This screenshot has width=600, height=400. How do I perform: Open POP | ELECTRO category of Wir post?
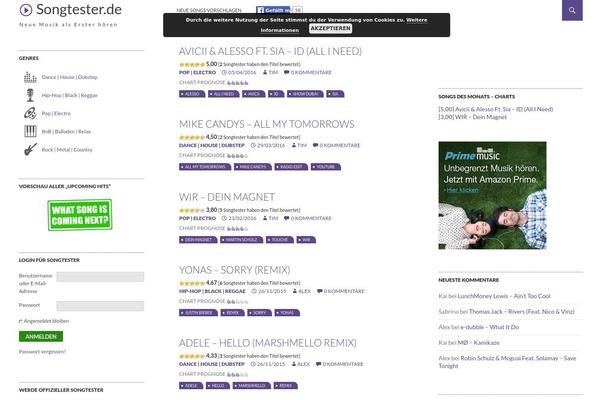tap(197, 218)
